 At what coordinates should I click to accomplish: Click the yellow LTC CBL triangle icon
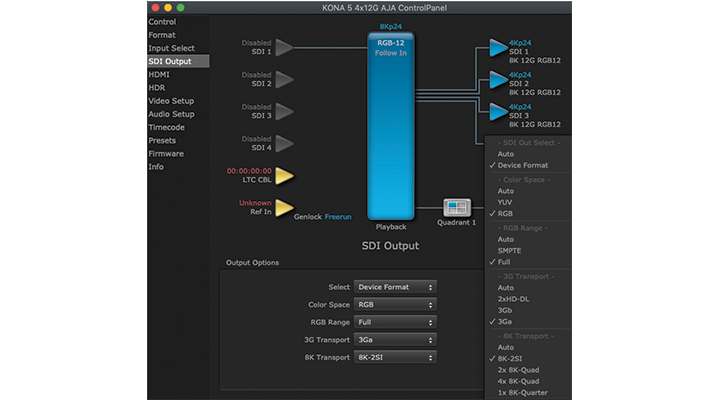point(284,176)
